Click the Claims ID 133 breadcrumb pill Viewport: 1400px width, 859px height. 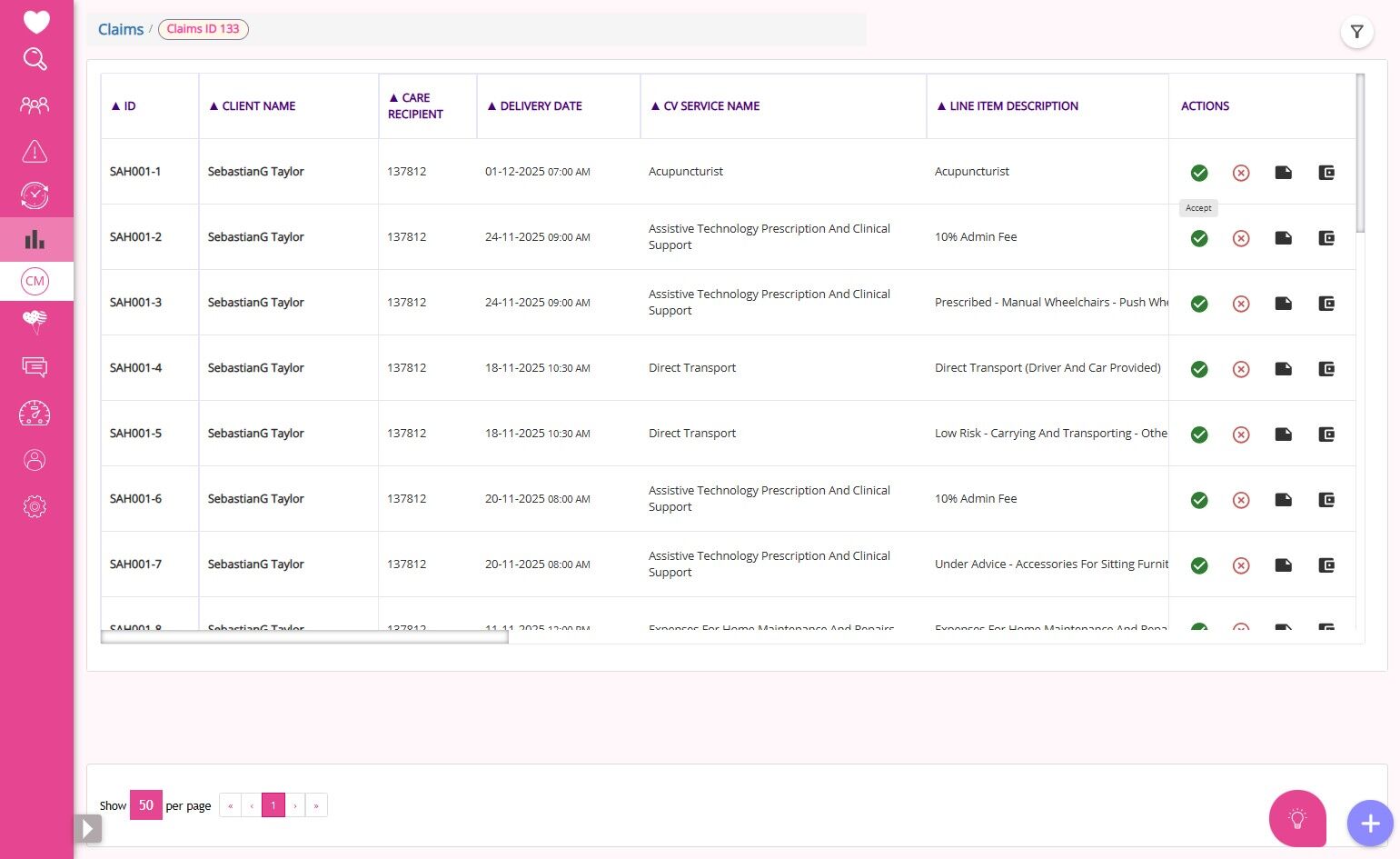click(204, 29)
